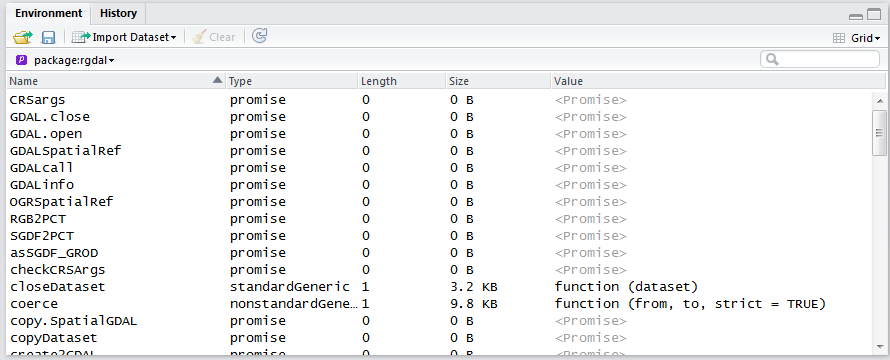Image resolution: width=890 pixels, height=360 pixels.
Task: Select the copyDataset row
Action: [x=439, y=338]
